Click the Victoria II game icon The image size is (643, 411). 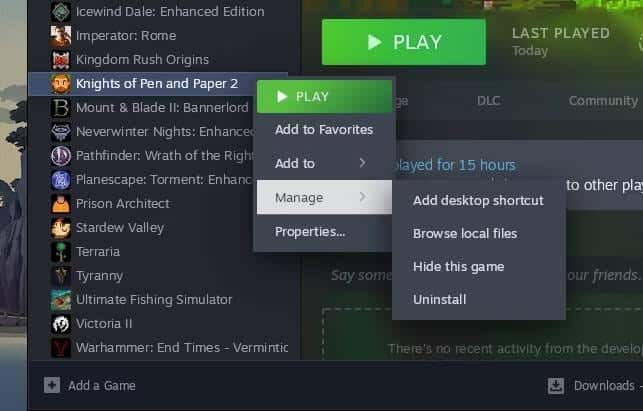coord(61,324)
